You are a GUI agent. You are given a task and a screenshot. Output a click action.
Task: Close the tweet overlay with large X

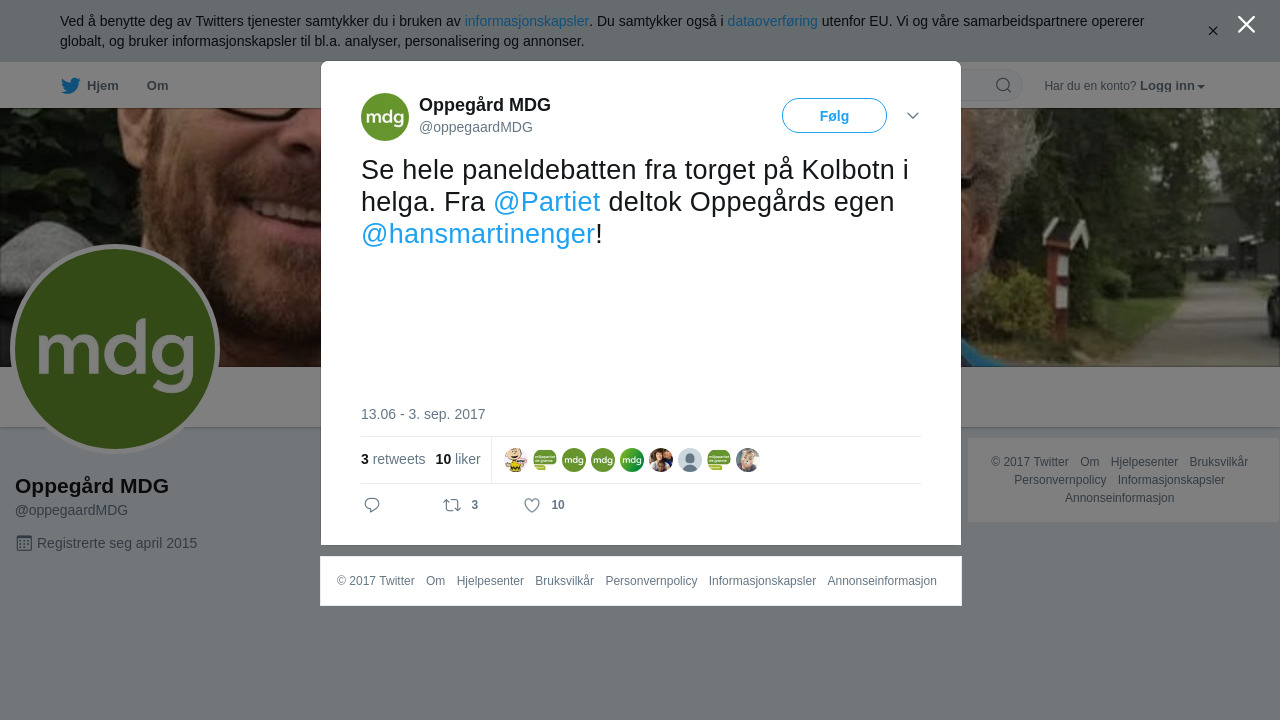click(1246, 24)
